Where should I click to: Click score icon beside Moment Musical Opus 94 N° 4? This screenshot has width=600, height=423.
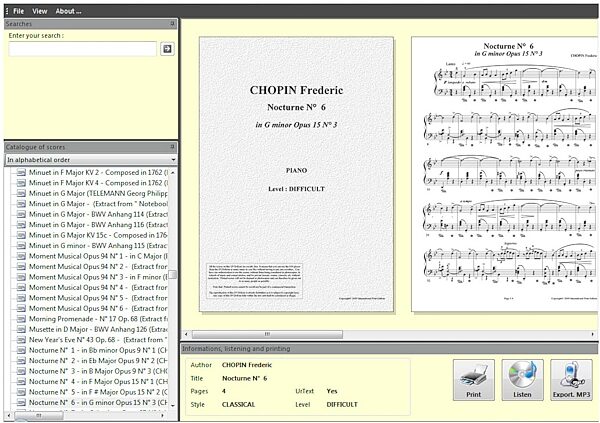click(x=21, y=287)
